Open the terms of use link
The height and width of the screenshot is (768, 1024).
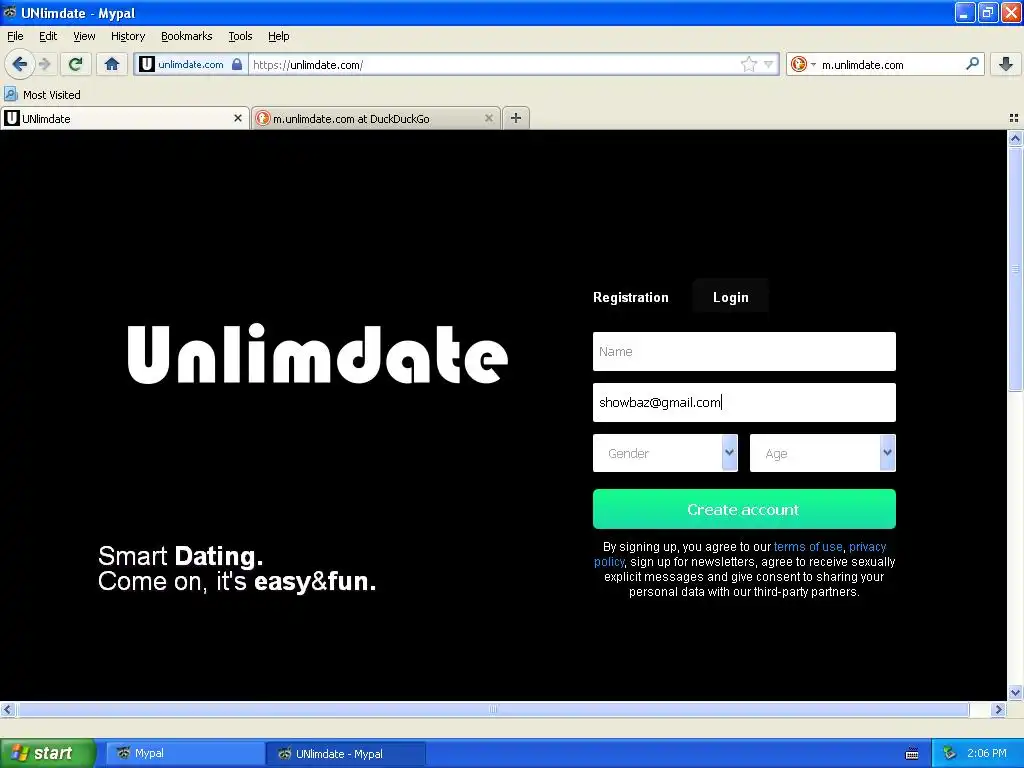808,547
